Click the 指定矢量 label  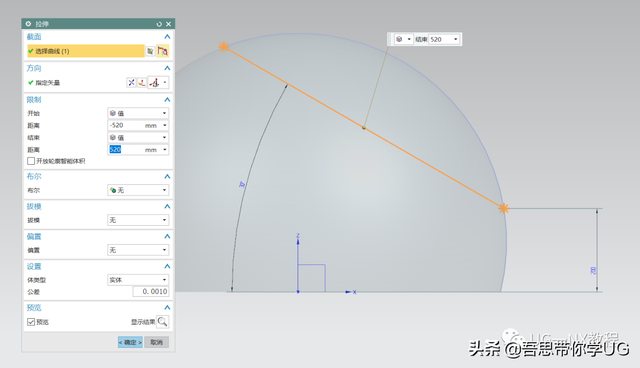[47, 83]
